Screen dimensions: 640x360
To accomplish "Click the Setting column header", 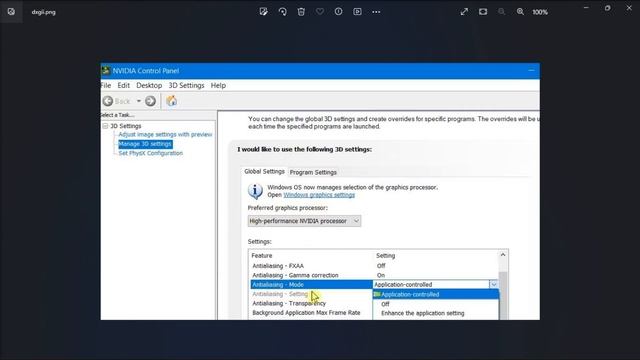I will pos(385,256).
